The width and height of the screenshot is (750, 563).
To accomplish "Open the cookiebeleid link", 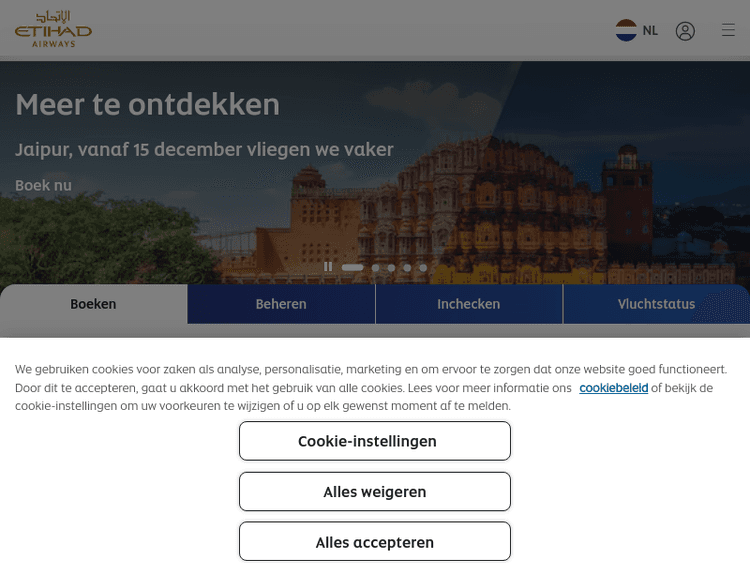I will pyautogui.click(x=613, y=388).
